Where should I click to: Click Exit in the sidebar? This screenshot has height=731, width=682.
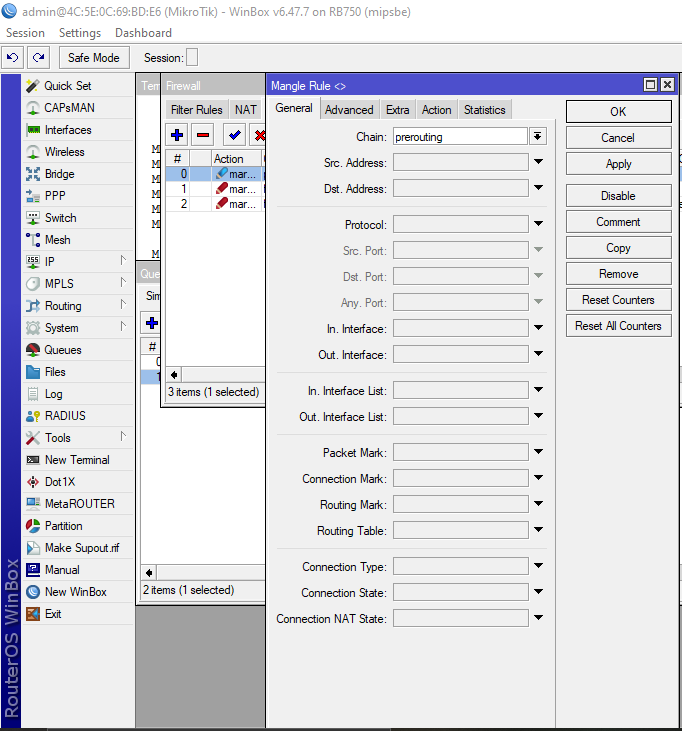point(77,614)
